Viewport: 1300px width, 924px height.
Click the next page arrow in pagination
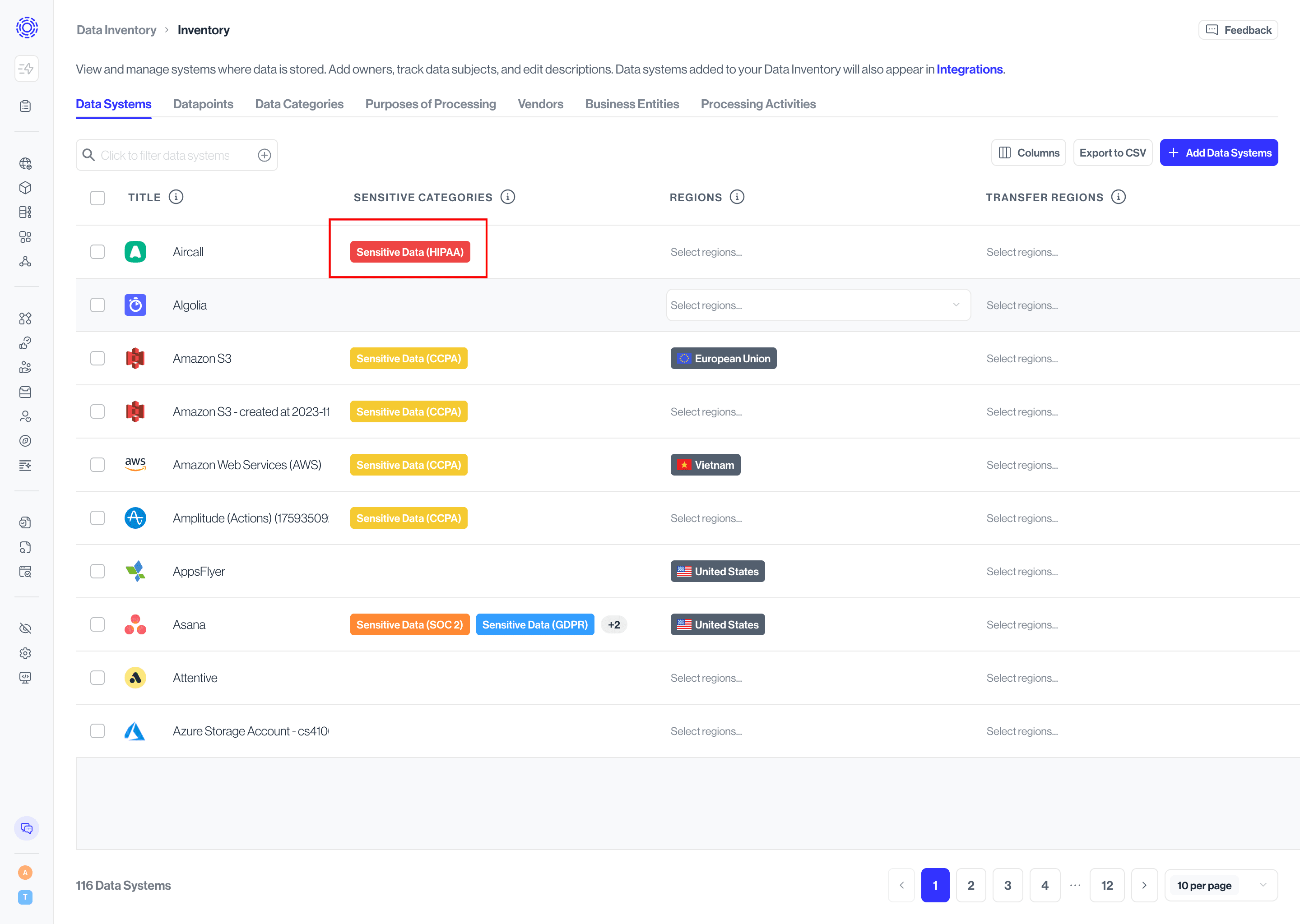point(1144,885)
